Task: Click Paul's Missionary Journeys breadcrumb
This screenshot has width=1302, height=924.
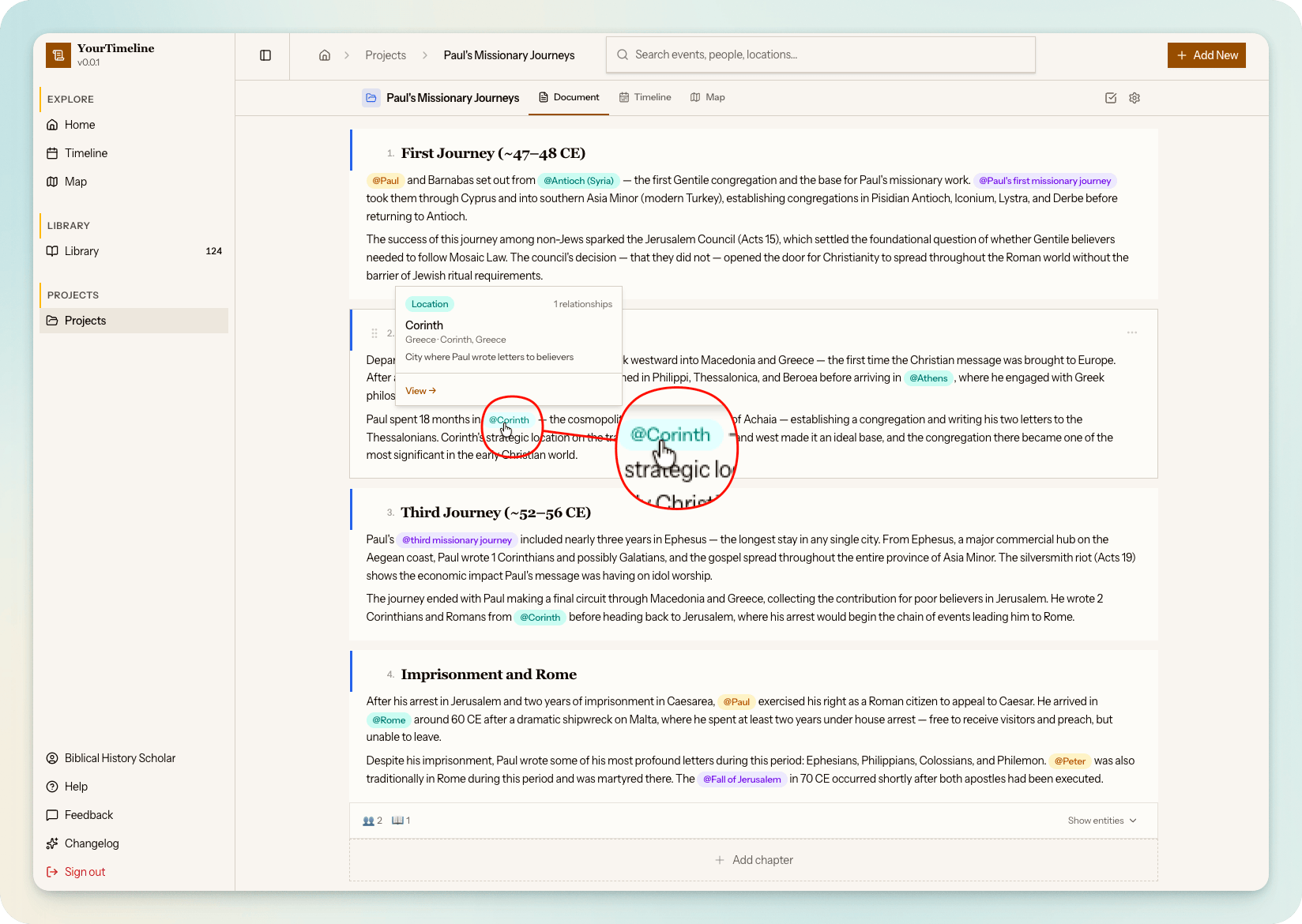Action: coord(509,55)
